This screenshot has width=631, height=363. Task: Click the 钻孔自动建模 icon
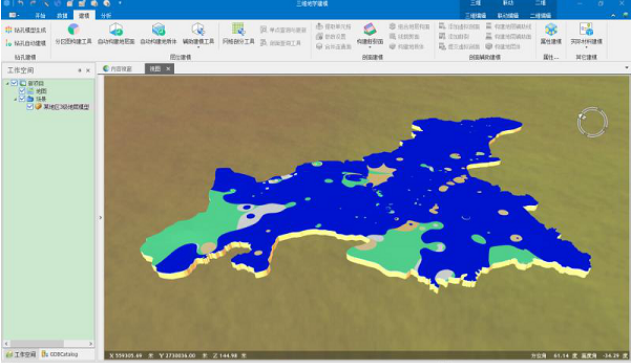[x=8, y=43]
